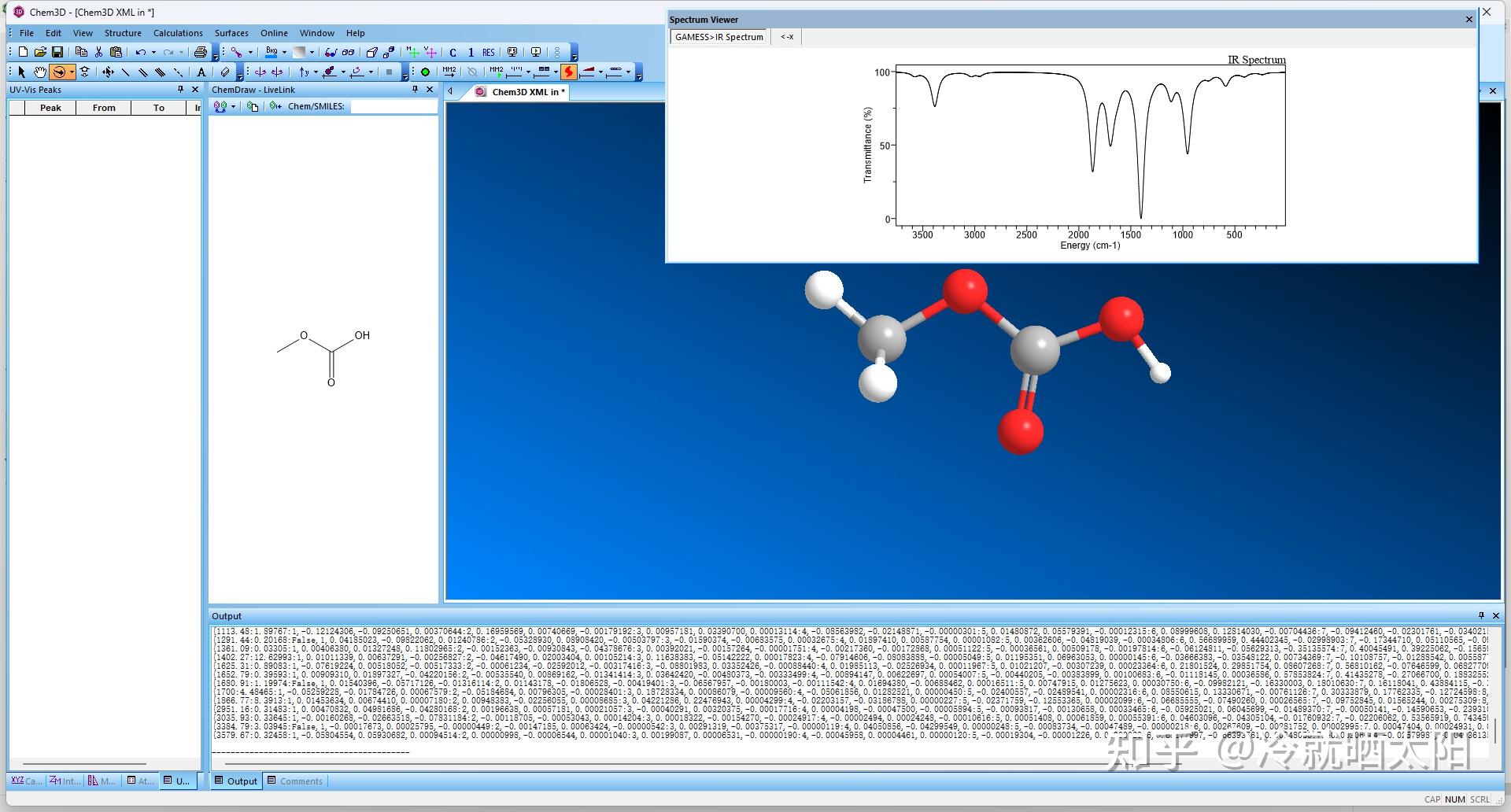
Task: Click the <-x button in Spectrum Viewer
Action: (x=785, y=36)
